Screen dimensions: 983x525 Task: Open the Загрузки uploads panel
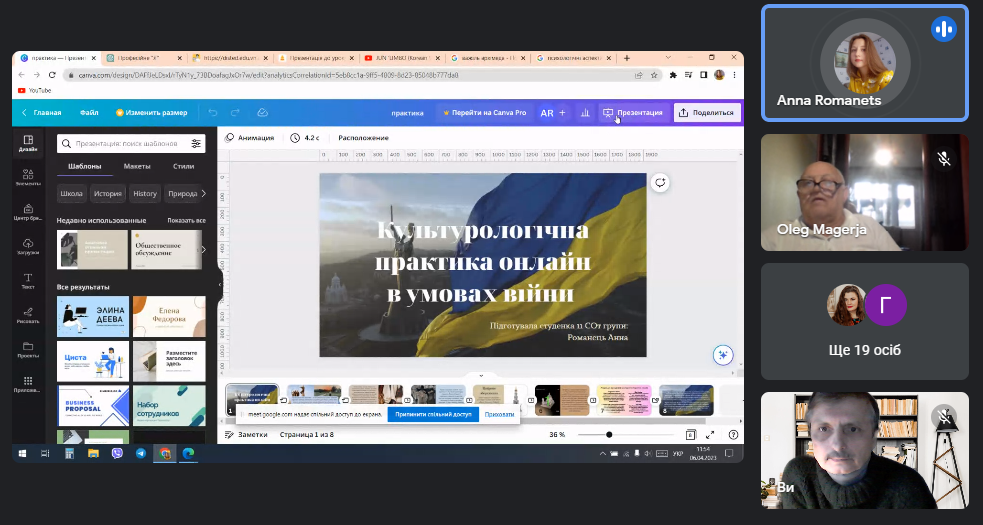tap(28, 247)
